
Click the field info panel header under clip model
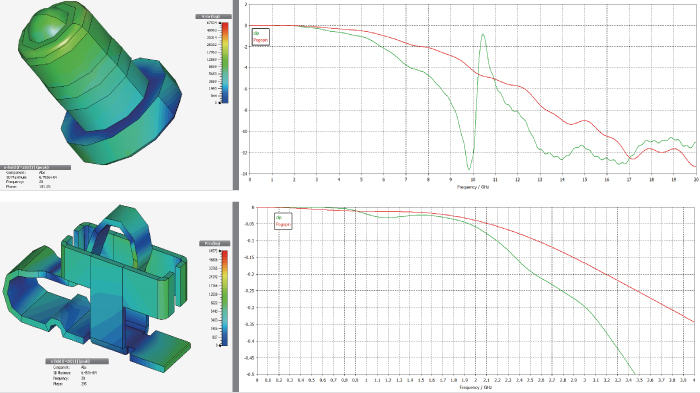77,361
